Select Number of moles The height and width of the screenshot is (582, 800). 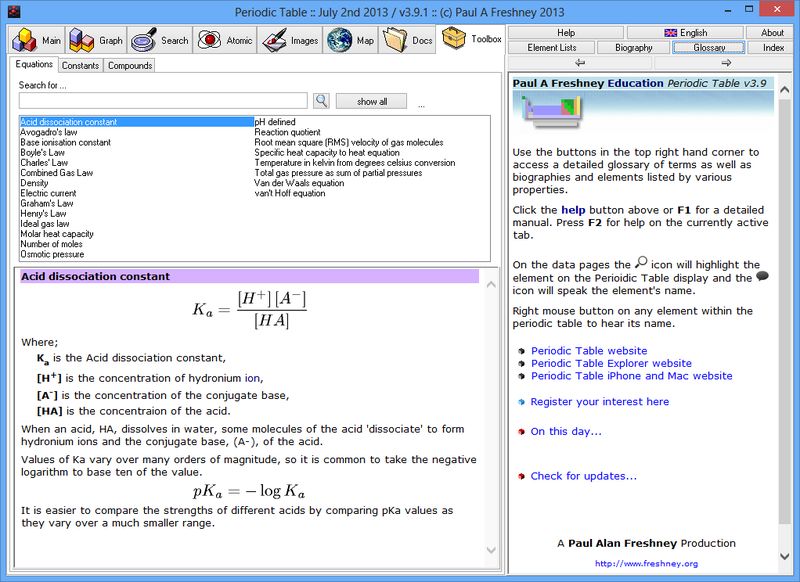pyautogui.click(x=51, y=244)
